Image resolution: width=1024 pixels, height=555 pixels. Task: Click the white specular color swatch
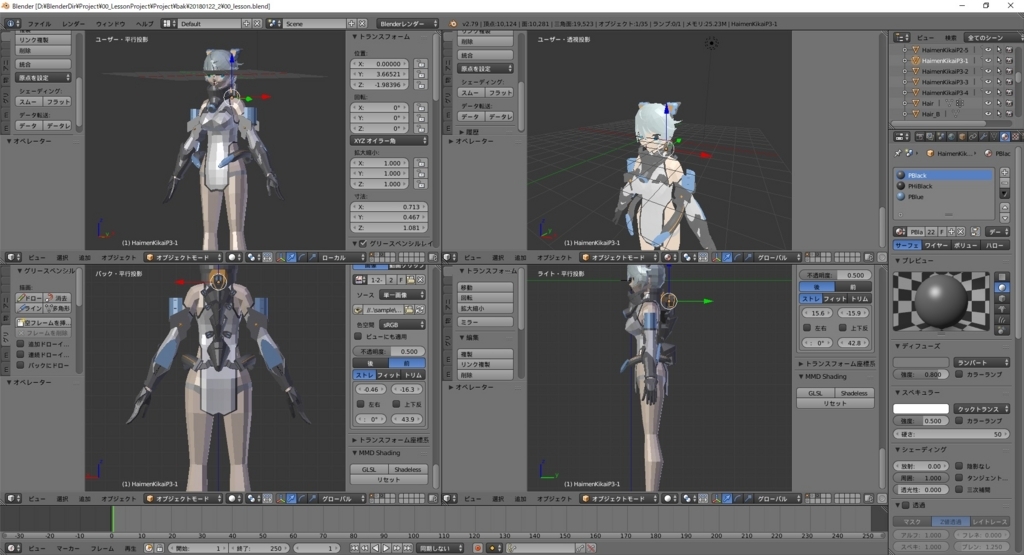coord(921,409)
